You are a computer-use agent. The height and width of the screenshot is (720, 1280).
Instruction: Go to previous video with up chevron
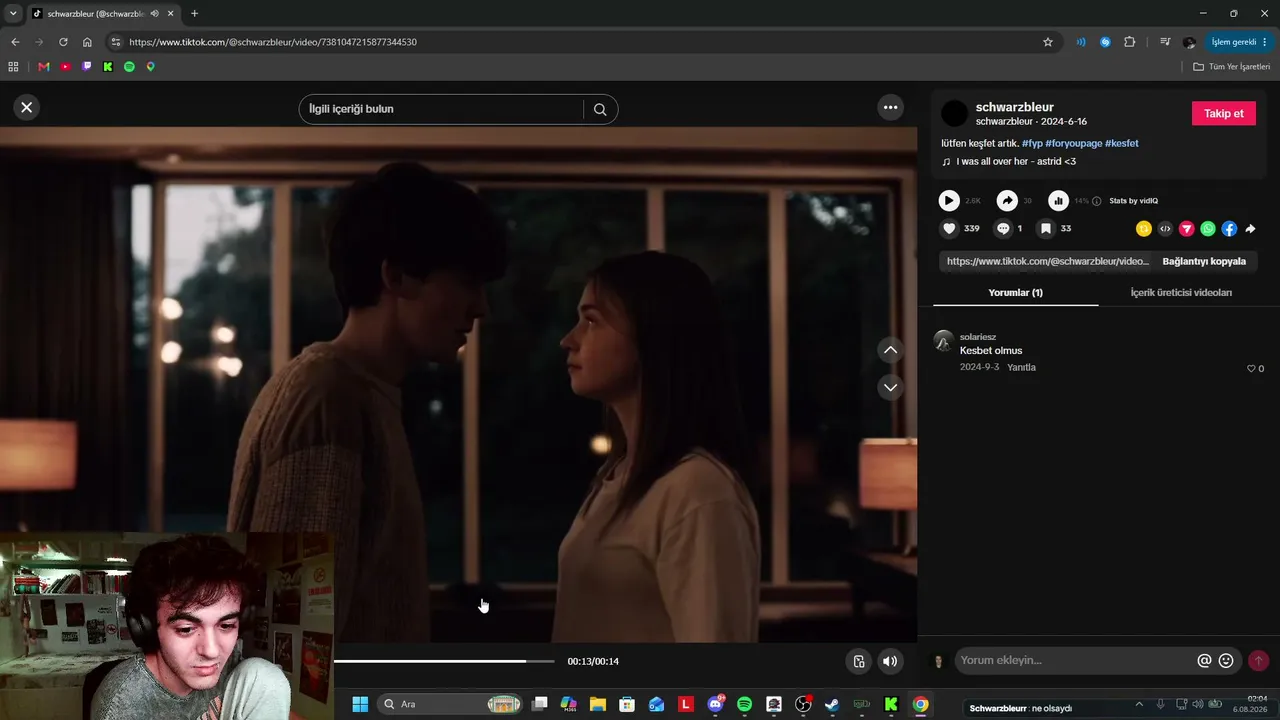(890, 350)
